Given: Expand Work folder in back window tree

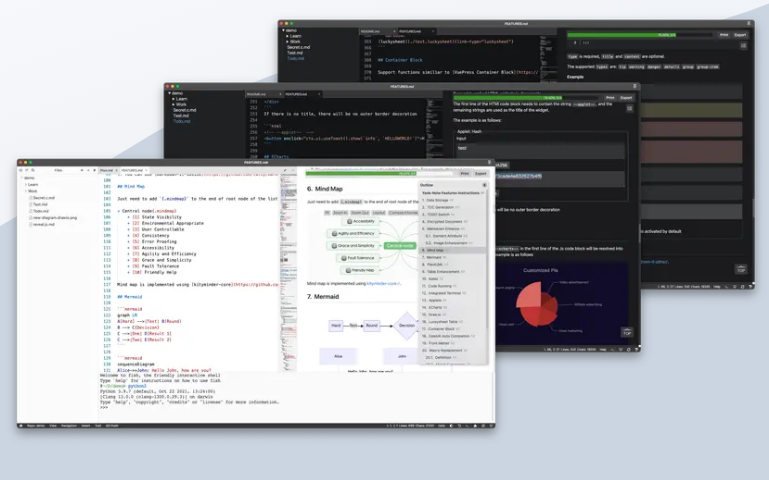Looking at the screenshot, I should [287, 42].
